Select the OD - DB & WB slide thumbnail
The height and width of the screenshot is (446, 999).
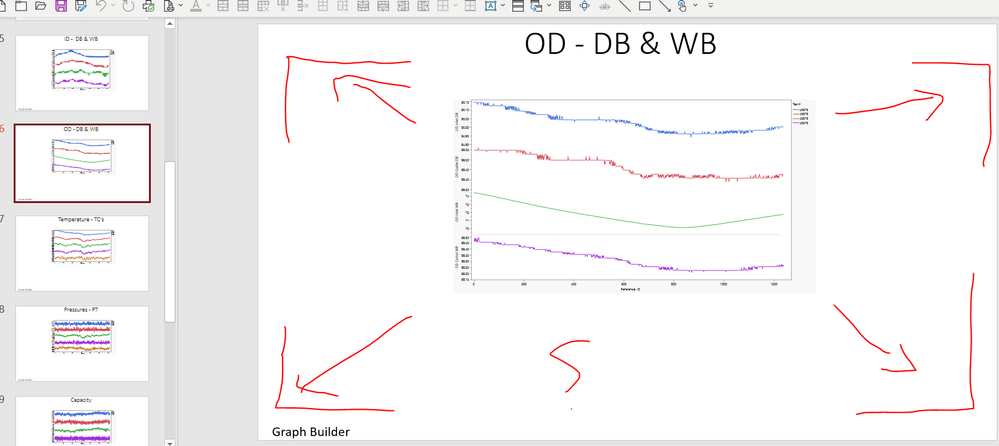tap(82, 163)
